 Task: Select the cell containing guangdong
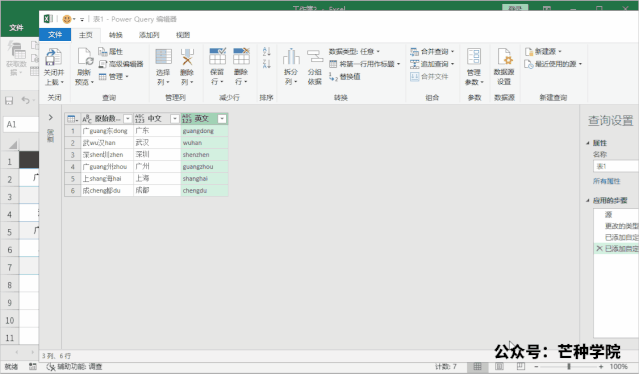(x=204, y=131)
